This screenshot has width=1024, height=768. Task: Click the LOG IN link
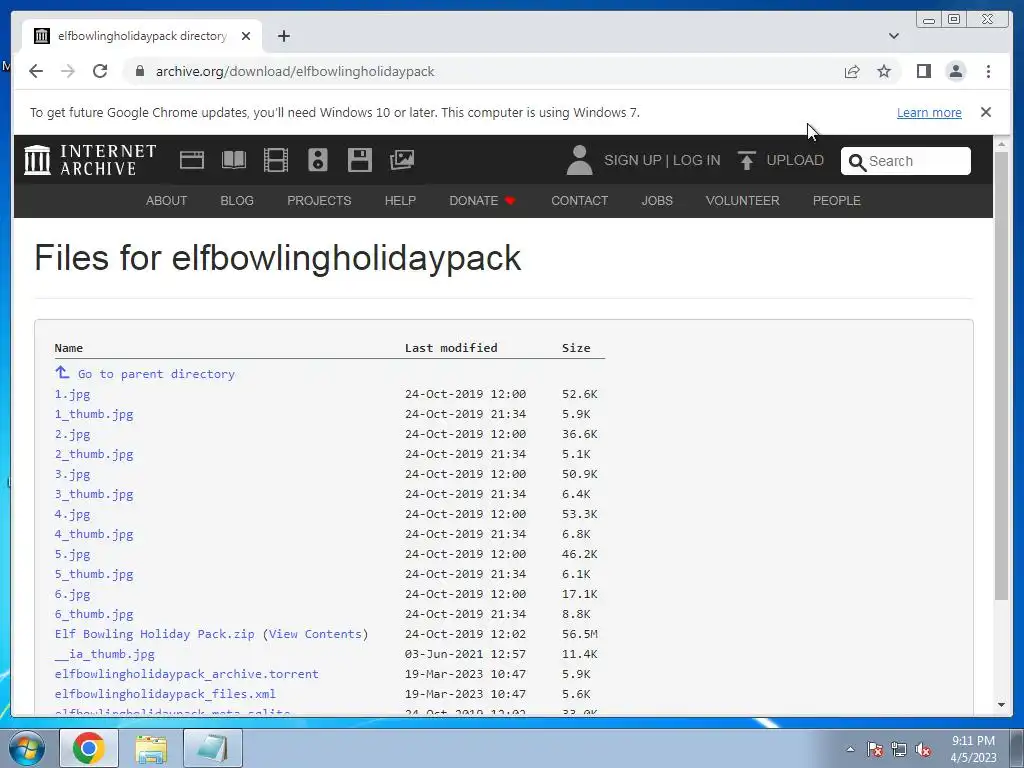pos(696,160)
